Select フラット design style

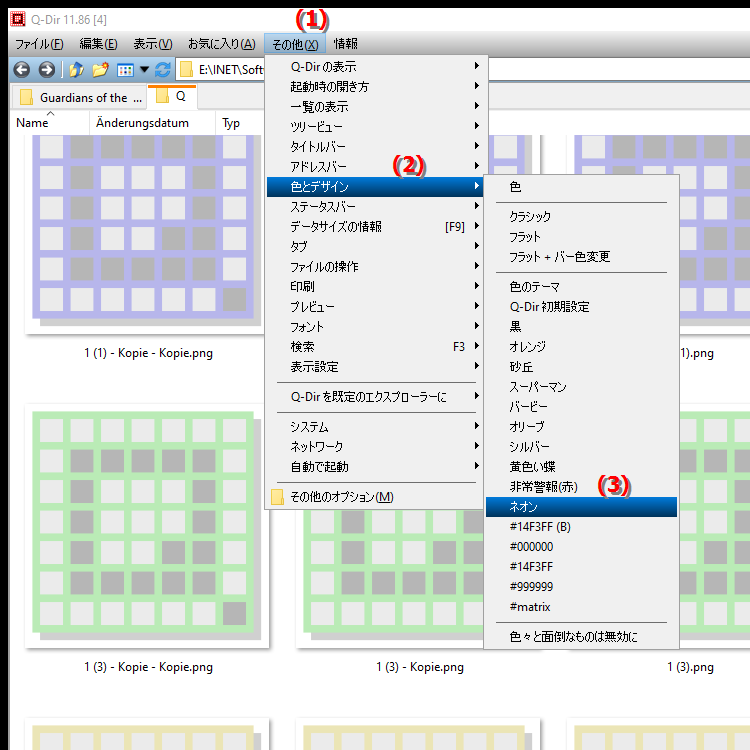pyautogui.click(x=581, y=237)
